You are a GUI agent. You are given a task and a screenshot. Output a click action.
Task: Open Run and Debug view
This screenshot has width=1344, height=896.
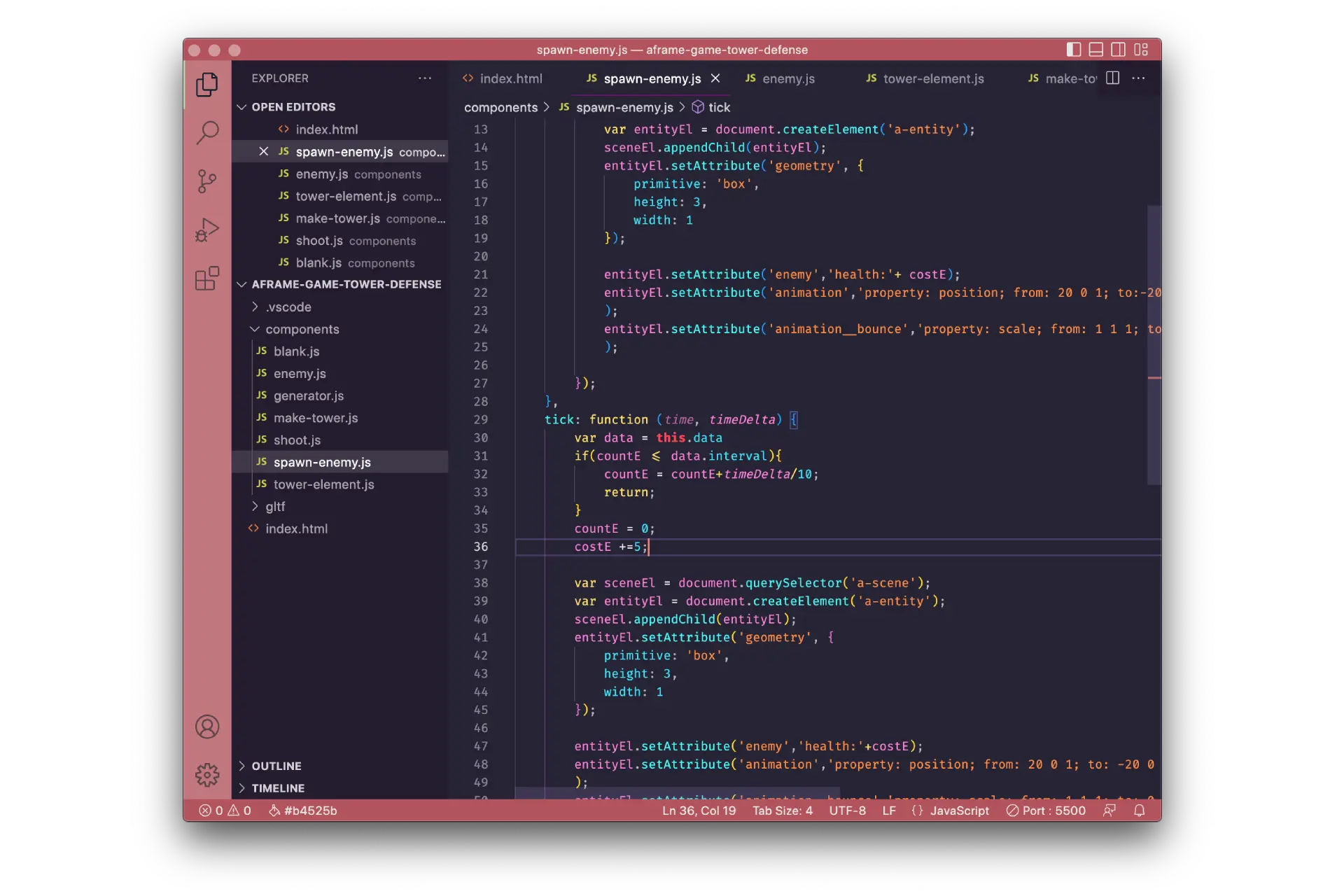pos(206,230)
